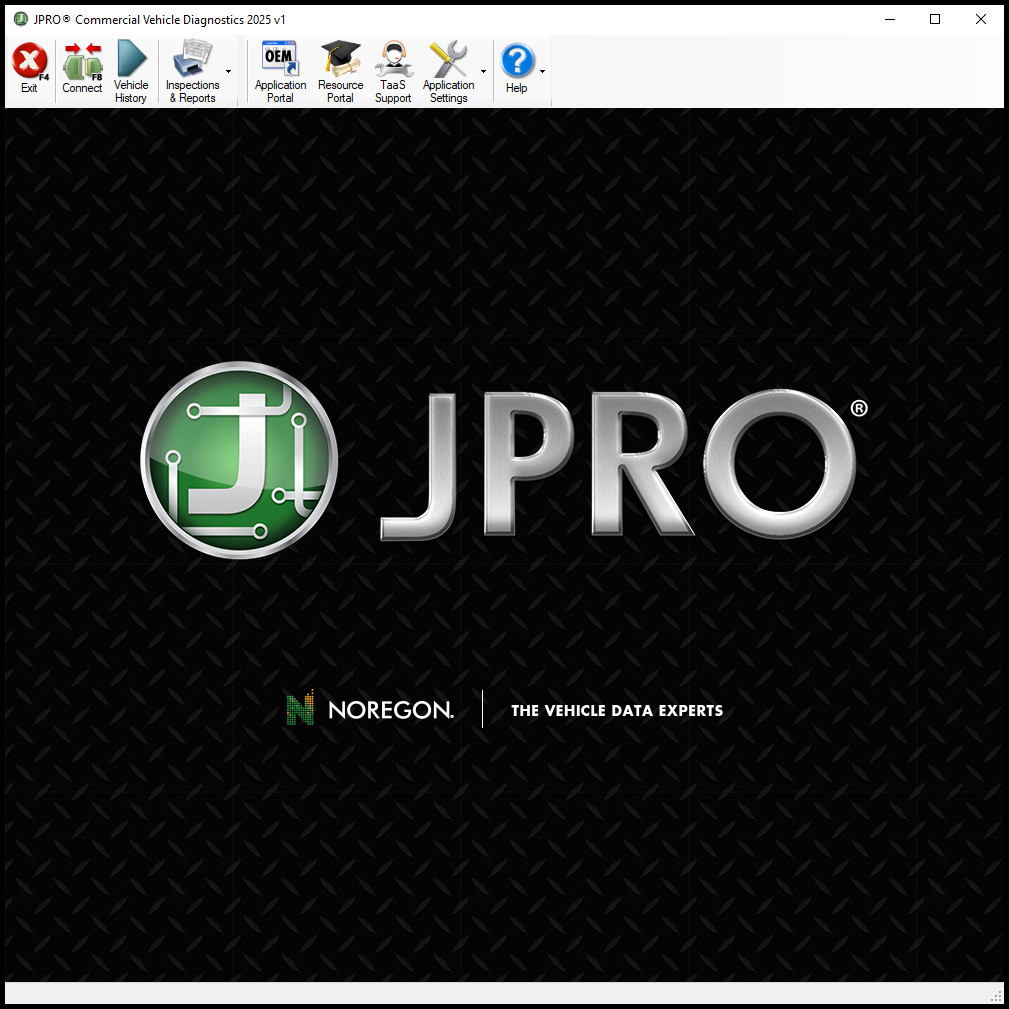Open the Help dropdown arrow
This screenshot has width=1009, height=1009.
(x=541, y=71)
